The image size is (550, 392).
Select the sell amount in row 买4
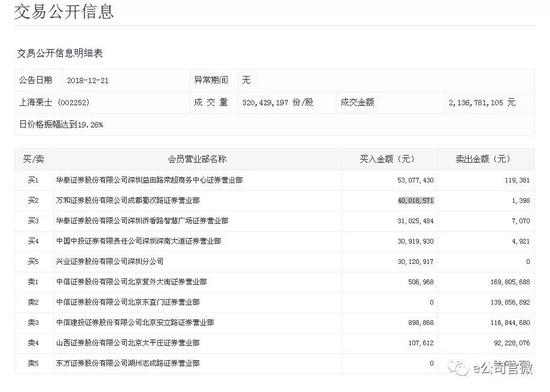(521, 241)
